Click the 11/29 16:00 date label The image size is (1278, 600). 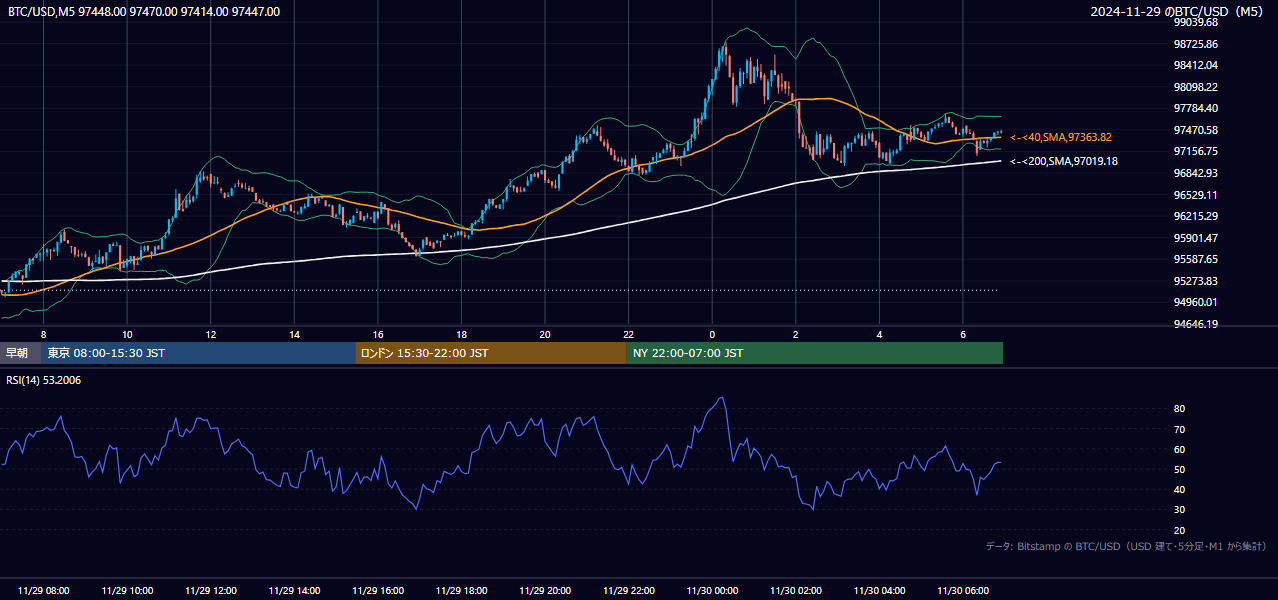[x=378, y=591]
